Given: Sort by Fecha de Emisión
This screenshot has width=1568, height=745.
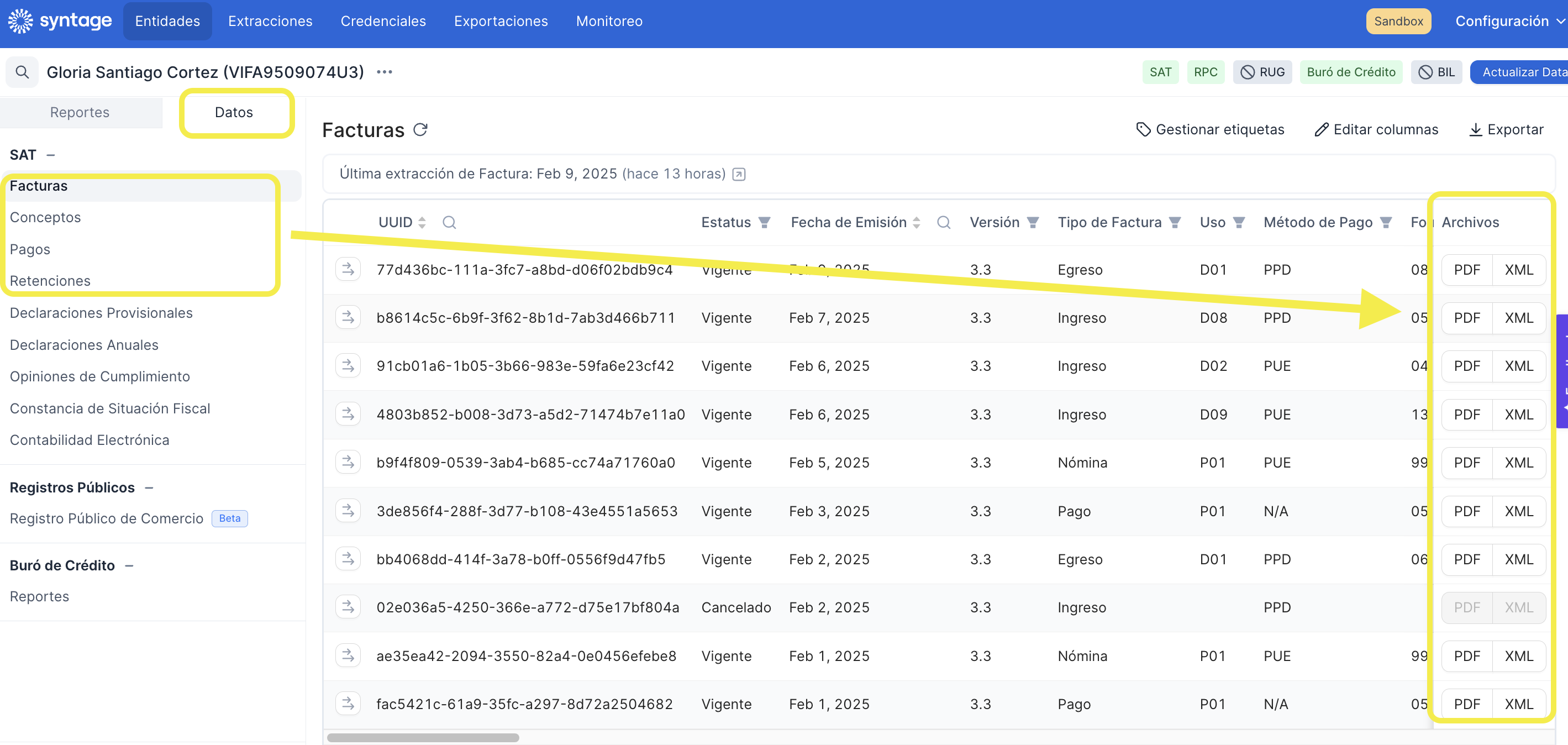Looking at the screenshot, I should pos(916,222).
